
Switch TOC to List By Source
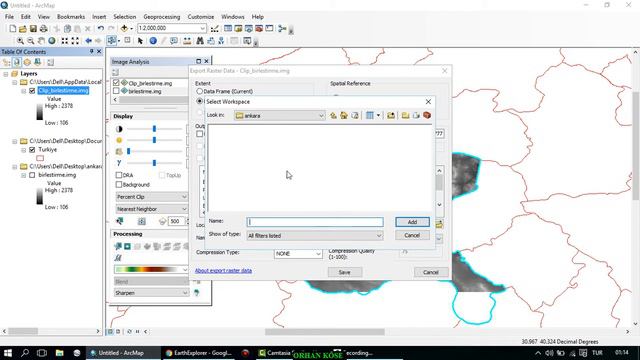17,62
